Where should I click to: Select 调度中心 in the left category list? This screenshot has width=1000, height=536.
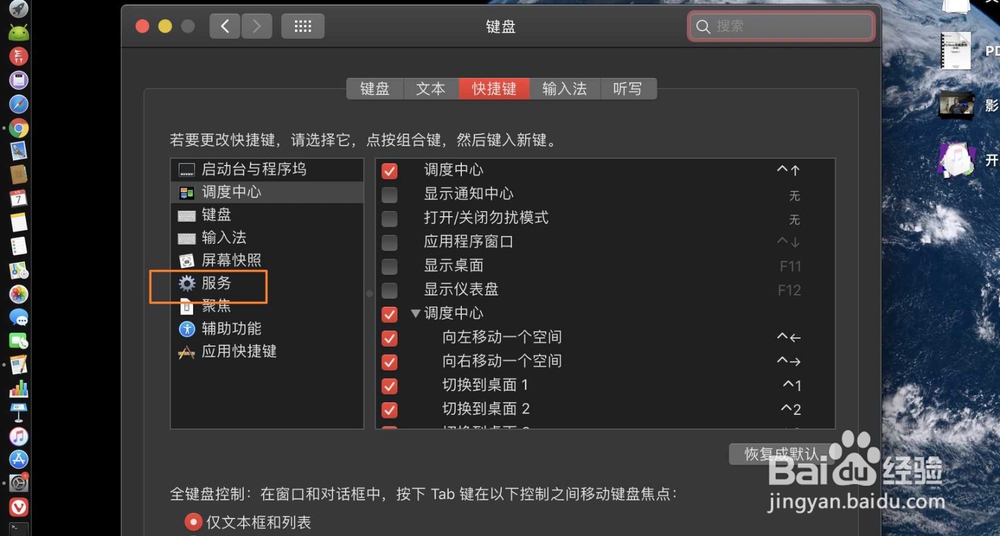267,192
